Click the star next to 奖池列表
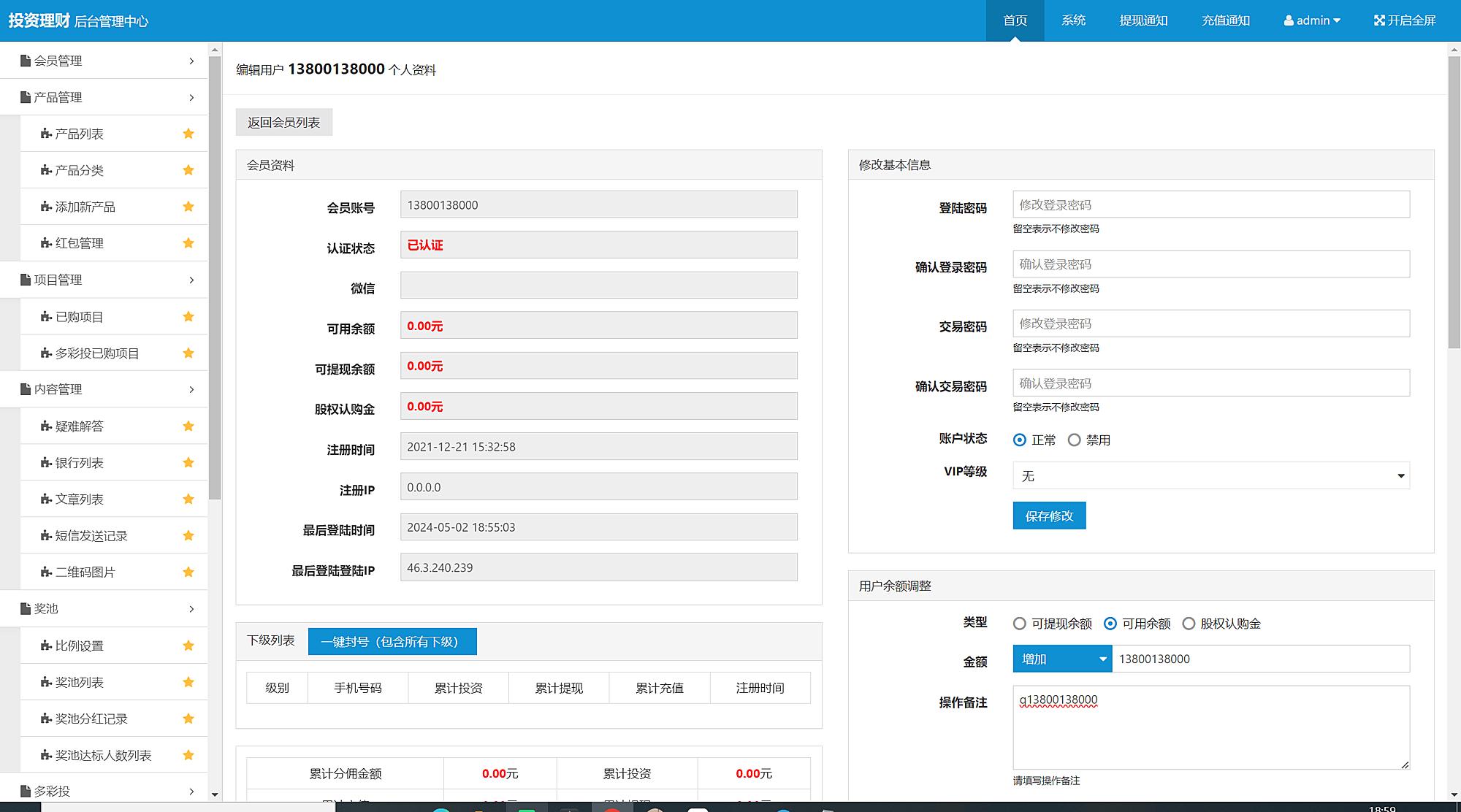This screenshot has height=812, width=1461. click(x=188, y=682)
